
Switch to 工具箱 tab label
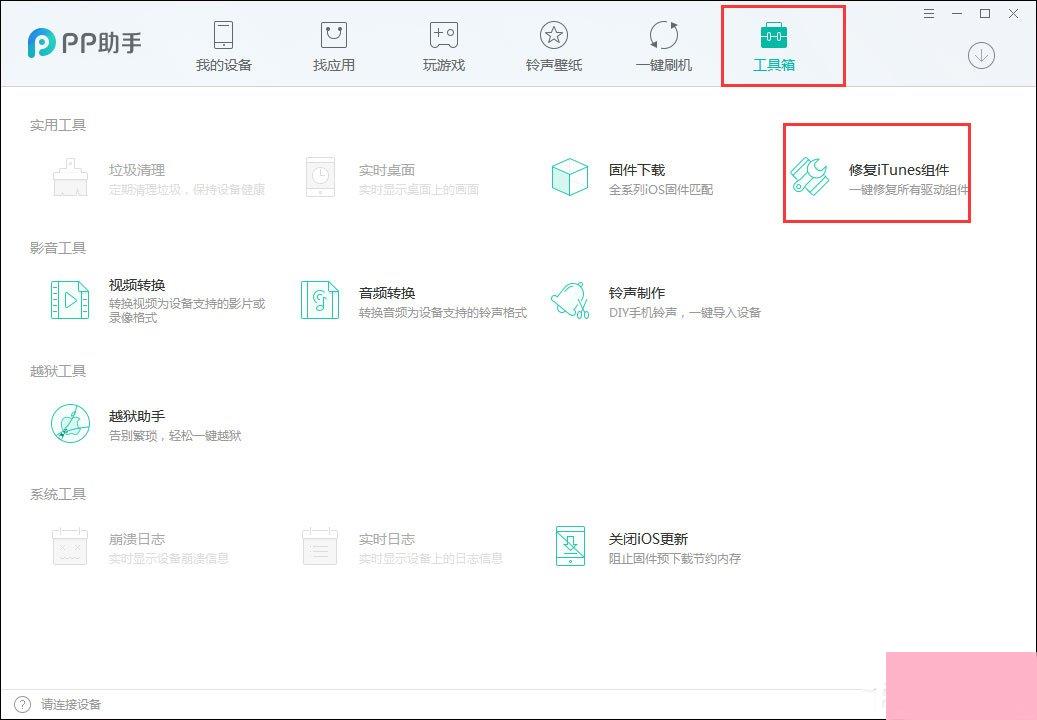[774, 65]
